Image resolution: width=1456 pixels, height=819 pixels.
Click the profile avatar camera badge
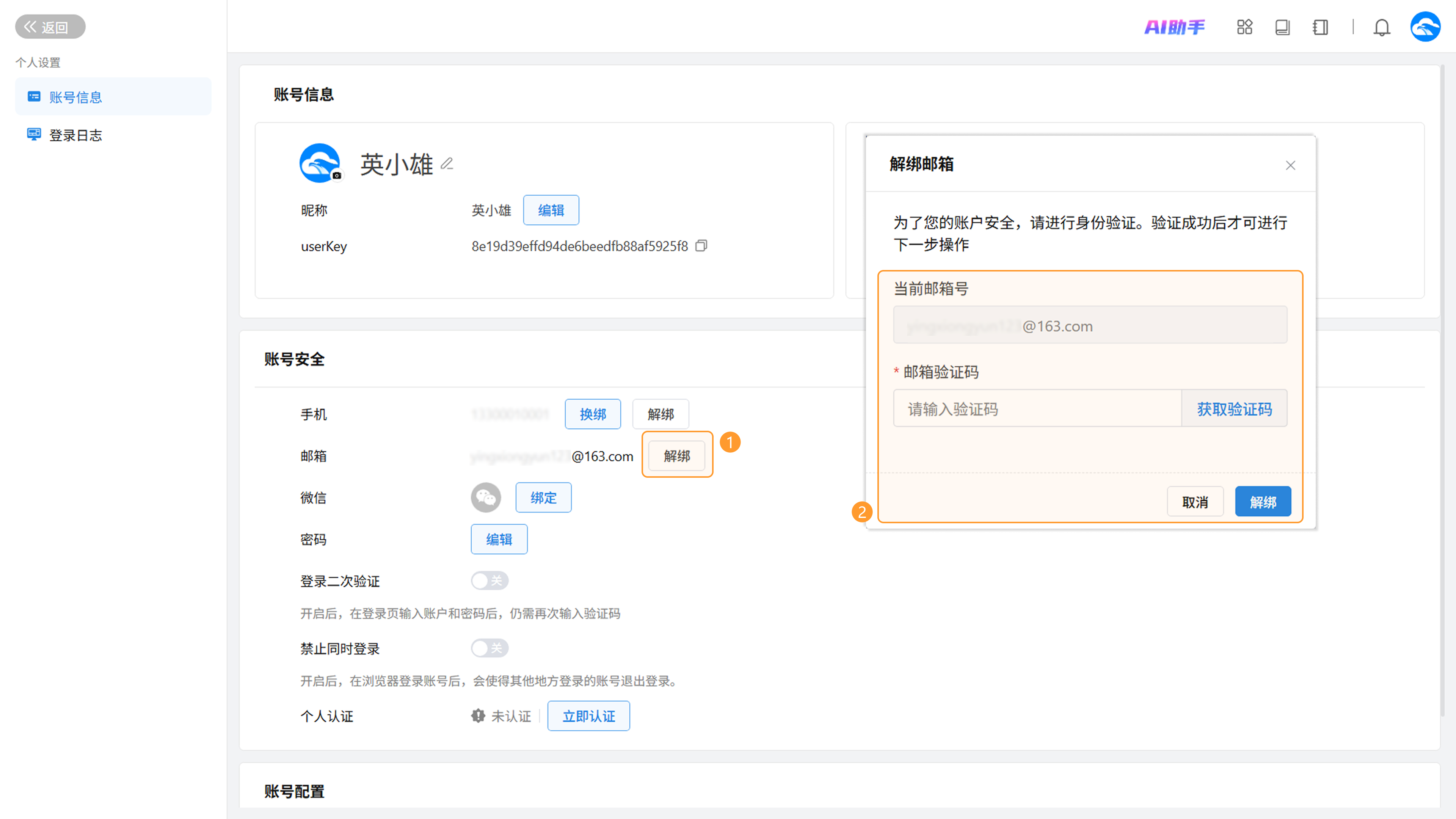tap(337, 176)
